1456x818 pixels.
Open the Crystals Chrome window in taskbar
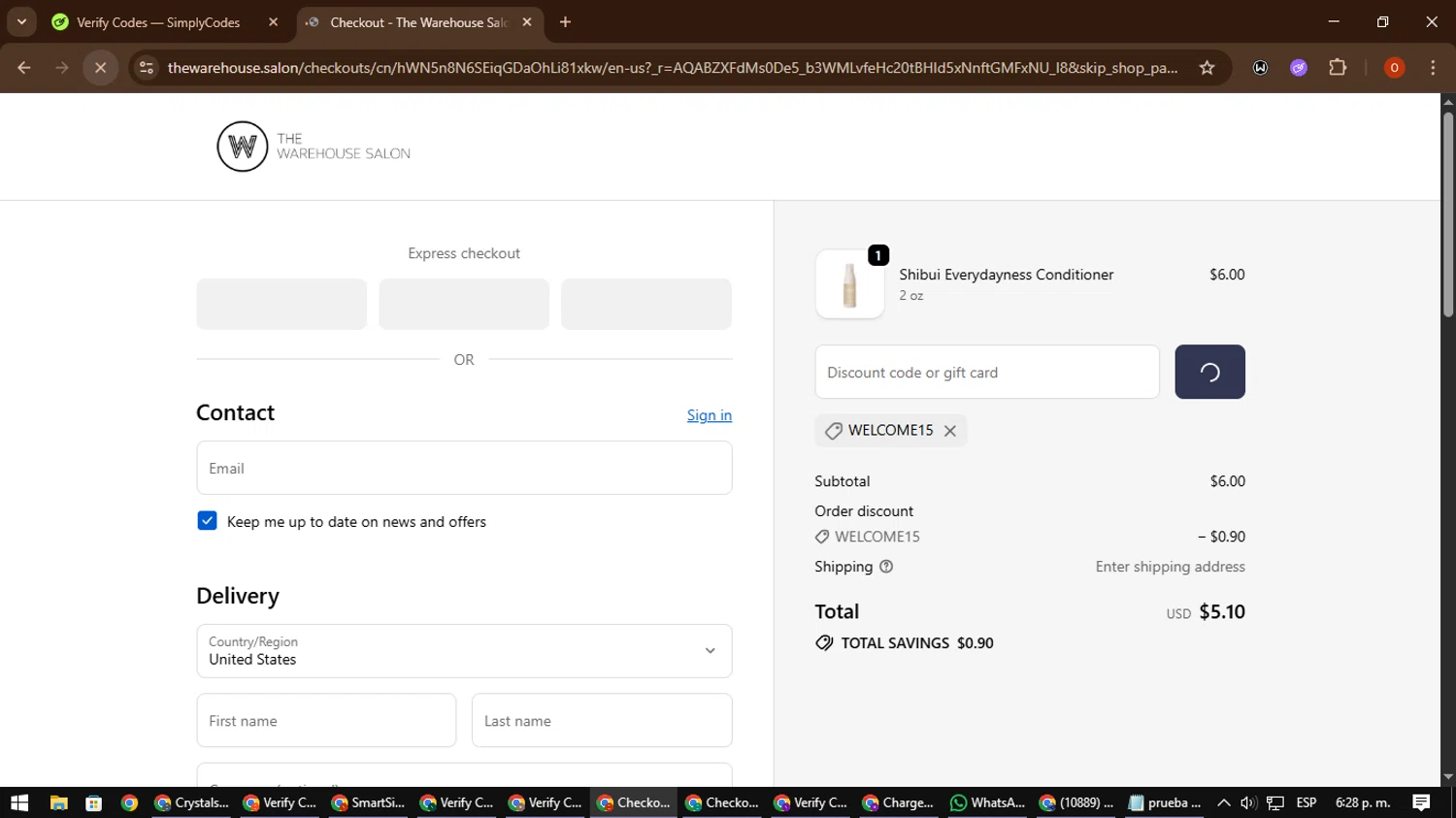(x=191, y=802)
